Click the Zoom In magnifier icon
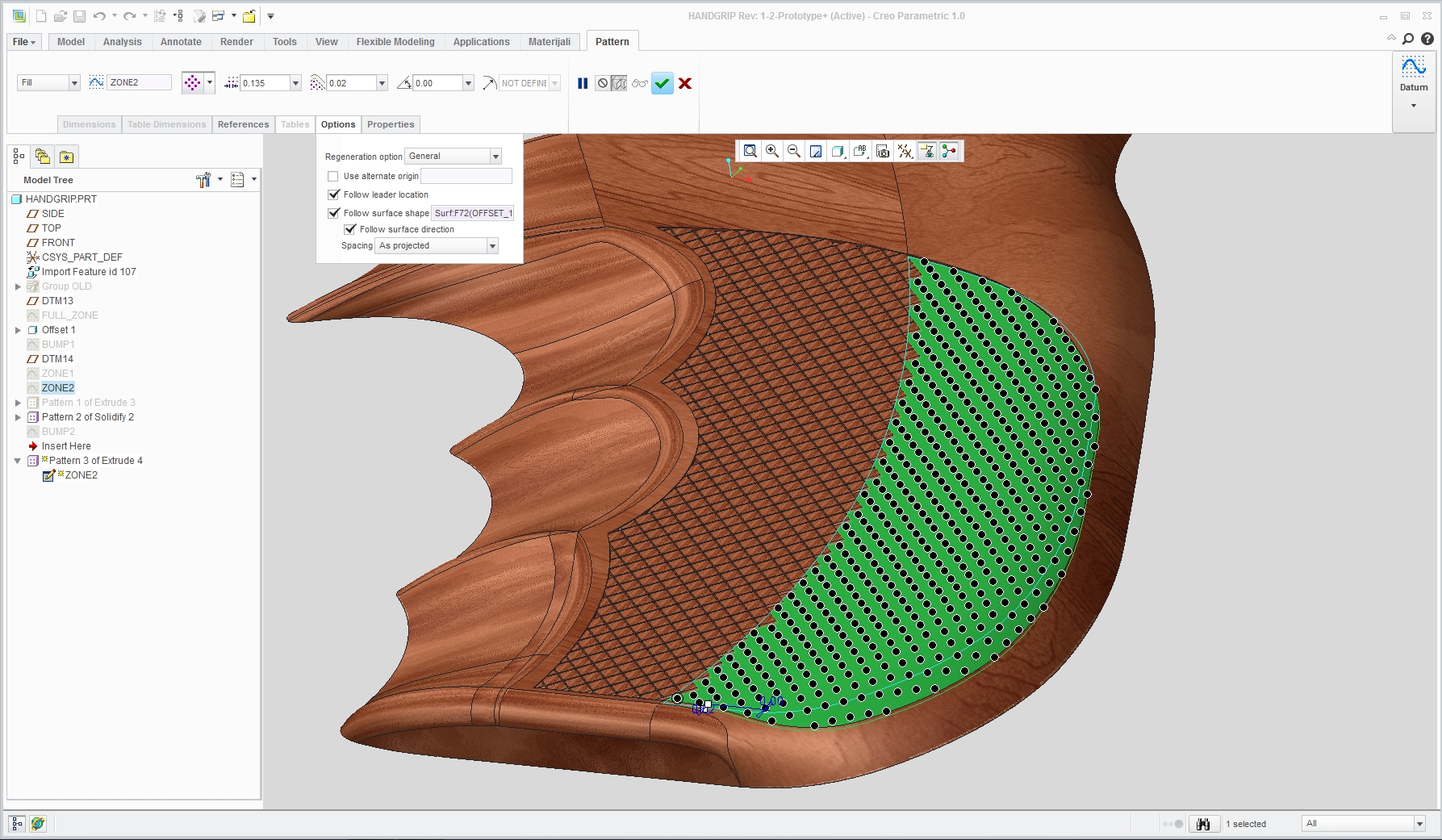The width and height of the screenshot is (1442, 840). (772, 151)
